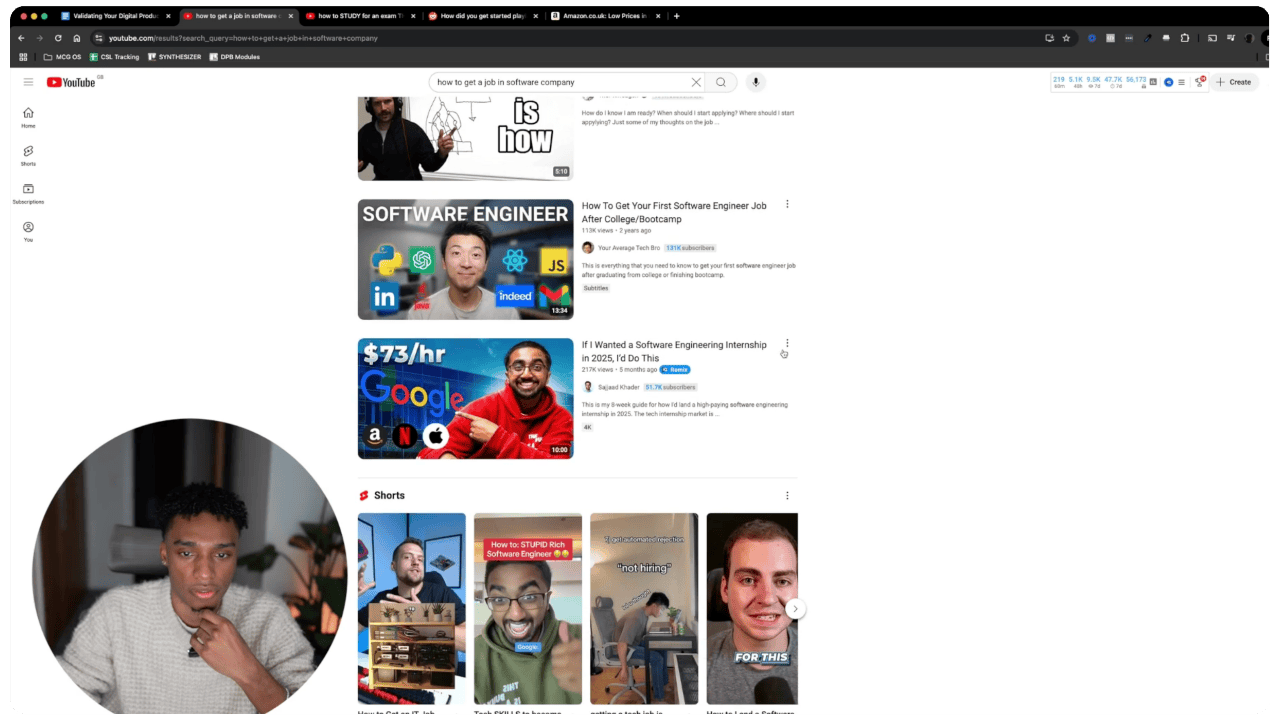1280x720 pixels.
Task: Open If I Wanted a Software Engineering Internship title
Action: pyautogui.click(x=674, y=351)
